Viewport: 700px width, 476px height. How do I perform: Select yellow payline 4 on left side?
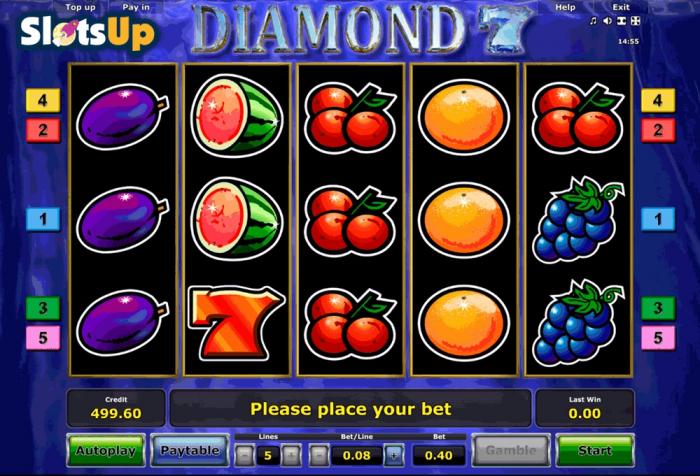point(43,100)
